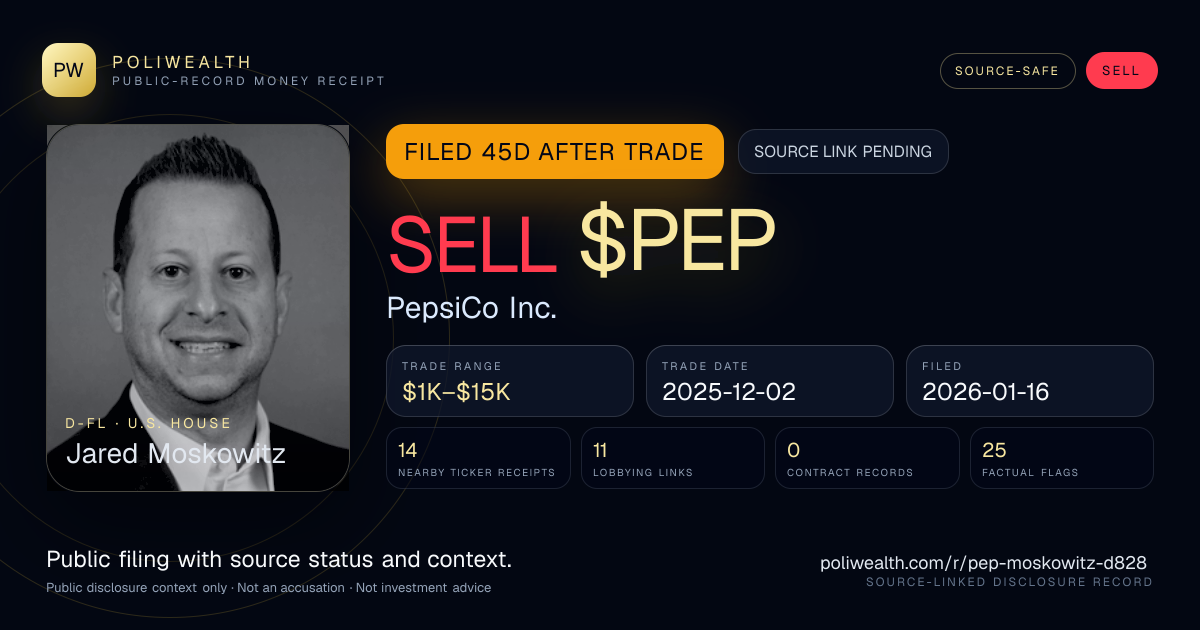This screenshot has height=630, width=1200.
Task: Open the 25 Factual Flags tile
Action: tap(1062, 458)
